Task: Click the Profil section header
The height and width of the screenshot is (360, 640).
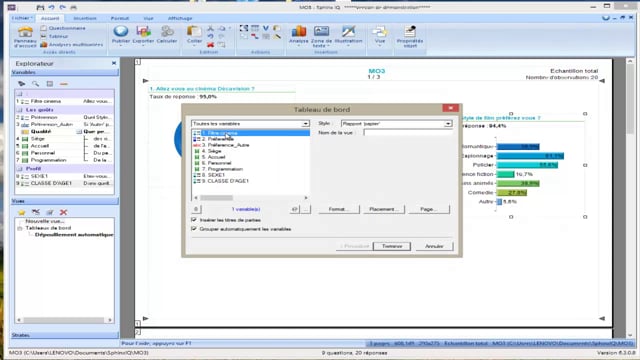Action: 64,169
